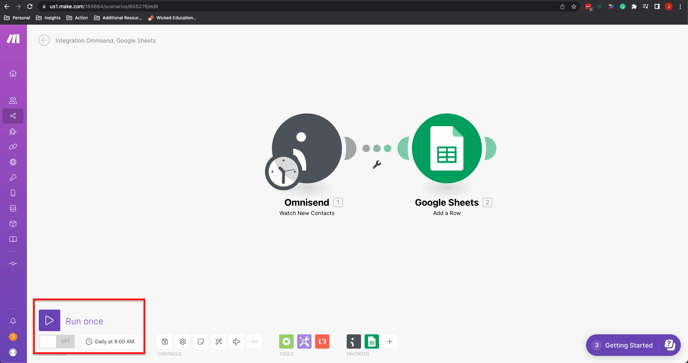Open Connections via the chain-link sidebar icon
Image resolution: width=688 pixels, height=363 pixels.
pos(13,147)
